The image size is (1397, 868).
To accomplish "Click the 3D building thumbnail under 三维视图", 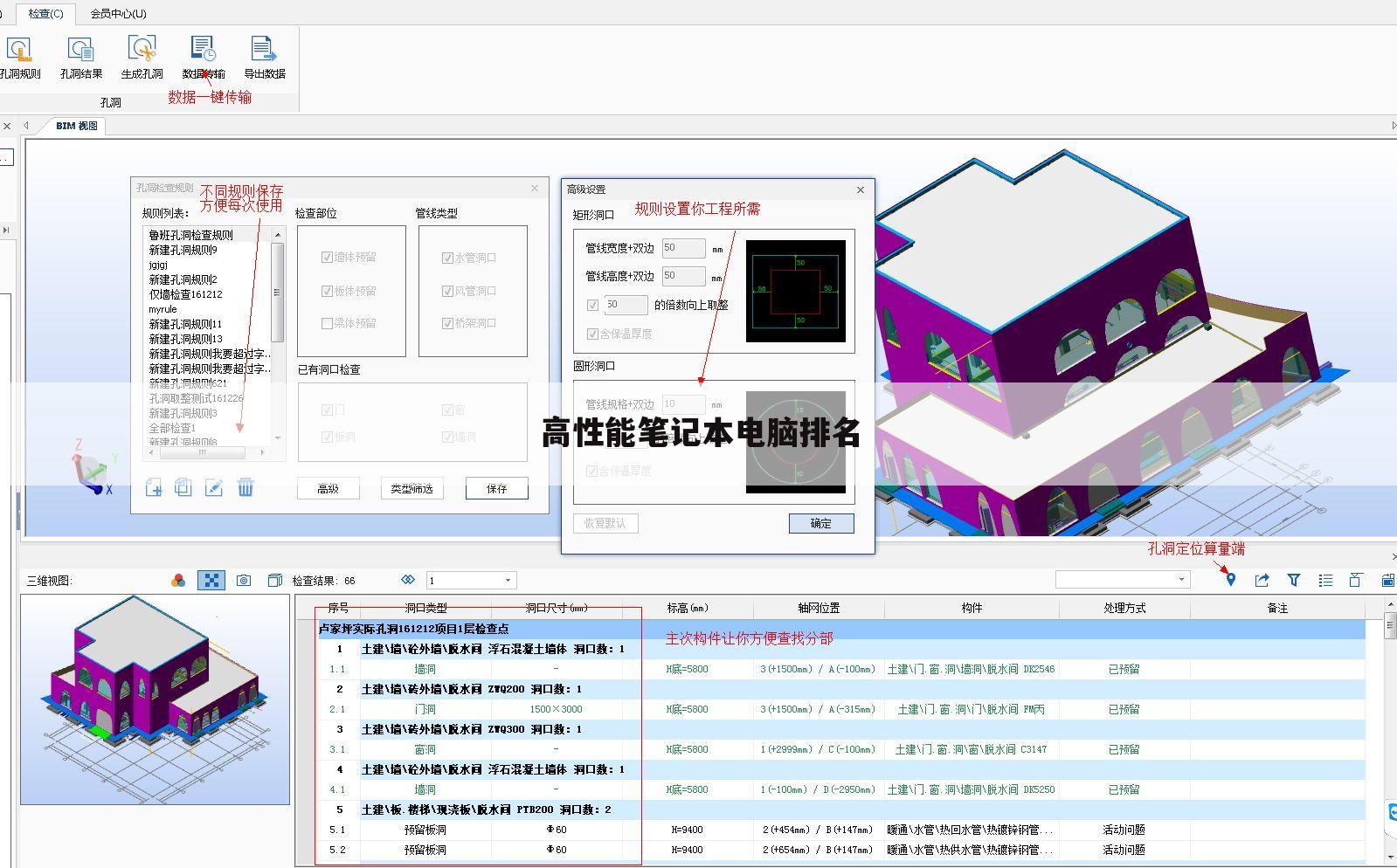I will click(x=156, y=699).
